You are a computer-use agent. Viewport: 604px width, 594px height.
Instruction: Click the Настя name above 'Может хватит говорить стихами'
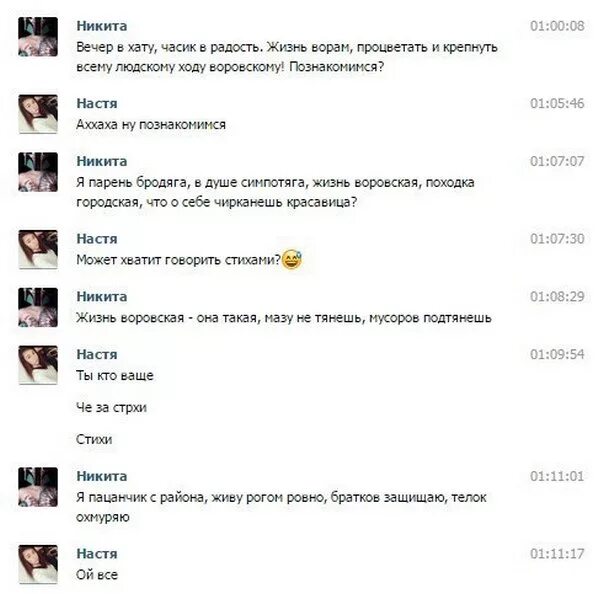(x=97, y=238)
